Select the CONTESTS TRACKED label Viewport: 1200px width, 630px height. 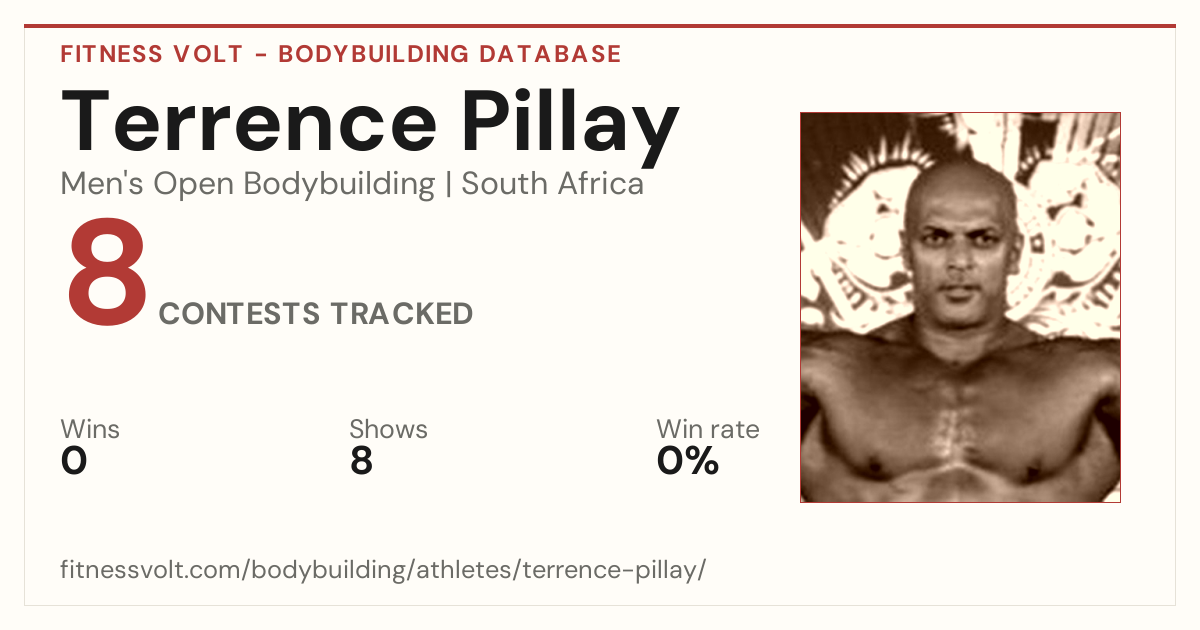coord(316,314)
